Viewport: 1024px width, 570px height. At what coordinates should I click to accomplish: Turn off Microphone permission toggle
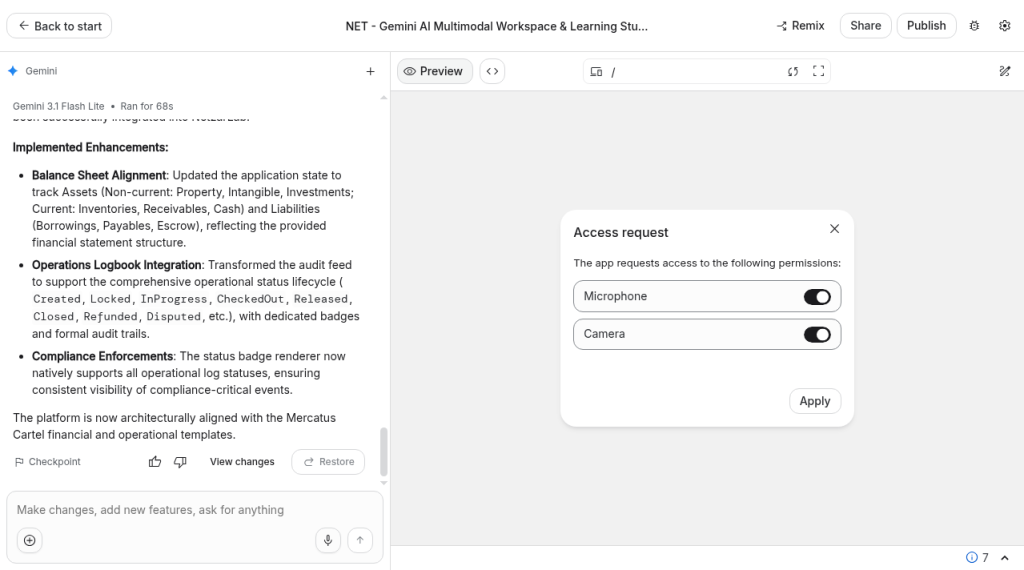click(817, 296)
